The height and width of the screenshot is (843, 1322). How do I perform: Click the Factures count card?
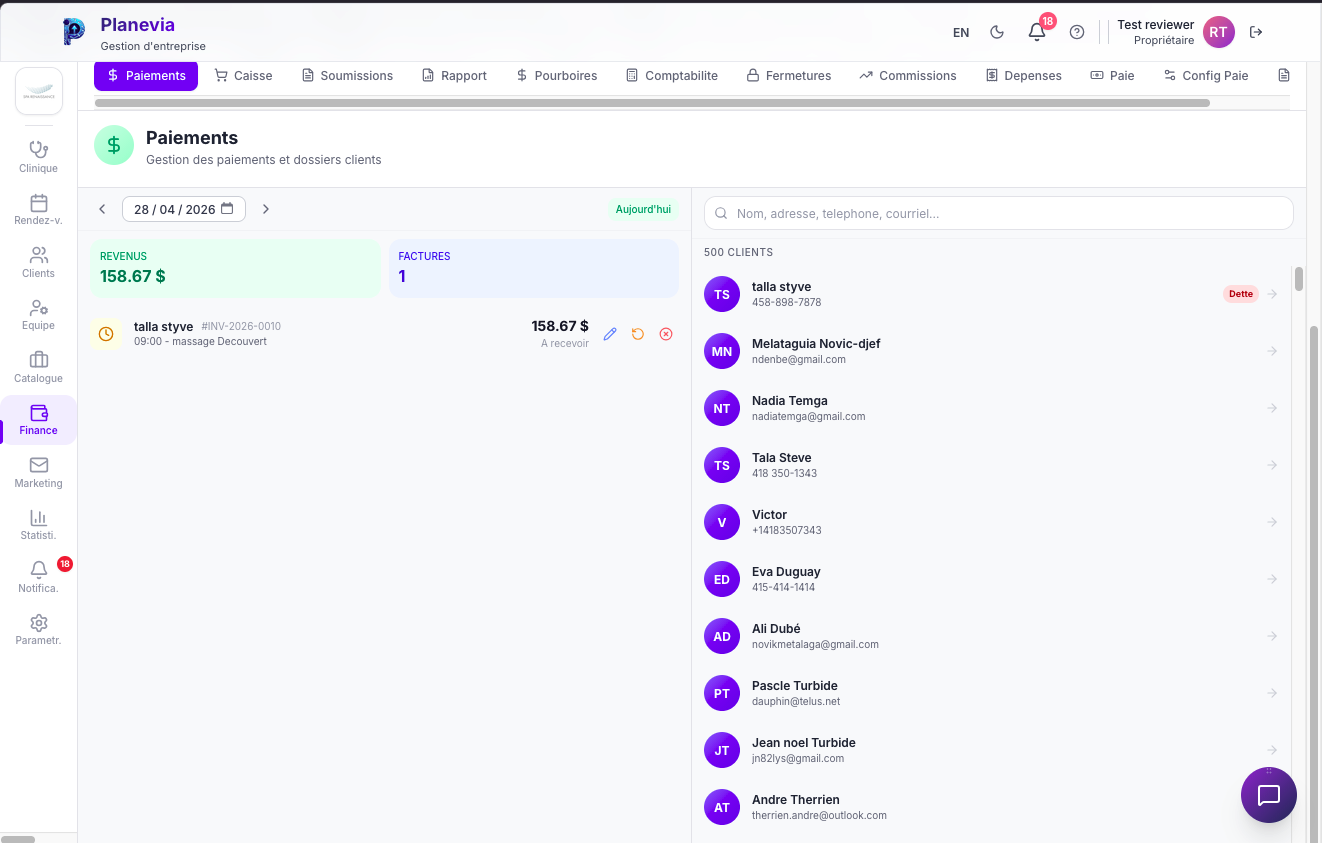[534, 268]
